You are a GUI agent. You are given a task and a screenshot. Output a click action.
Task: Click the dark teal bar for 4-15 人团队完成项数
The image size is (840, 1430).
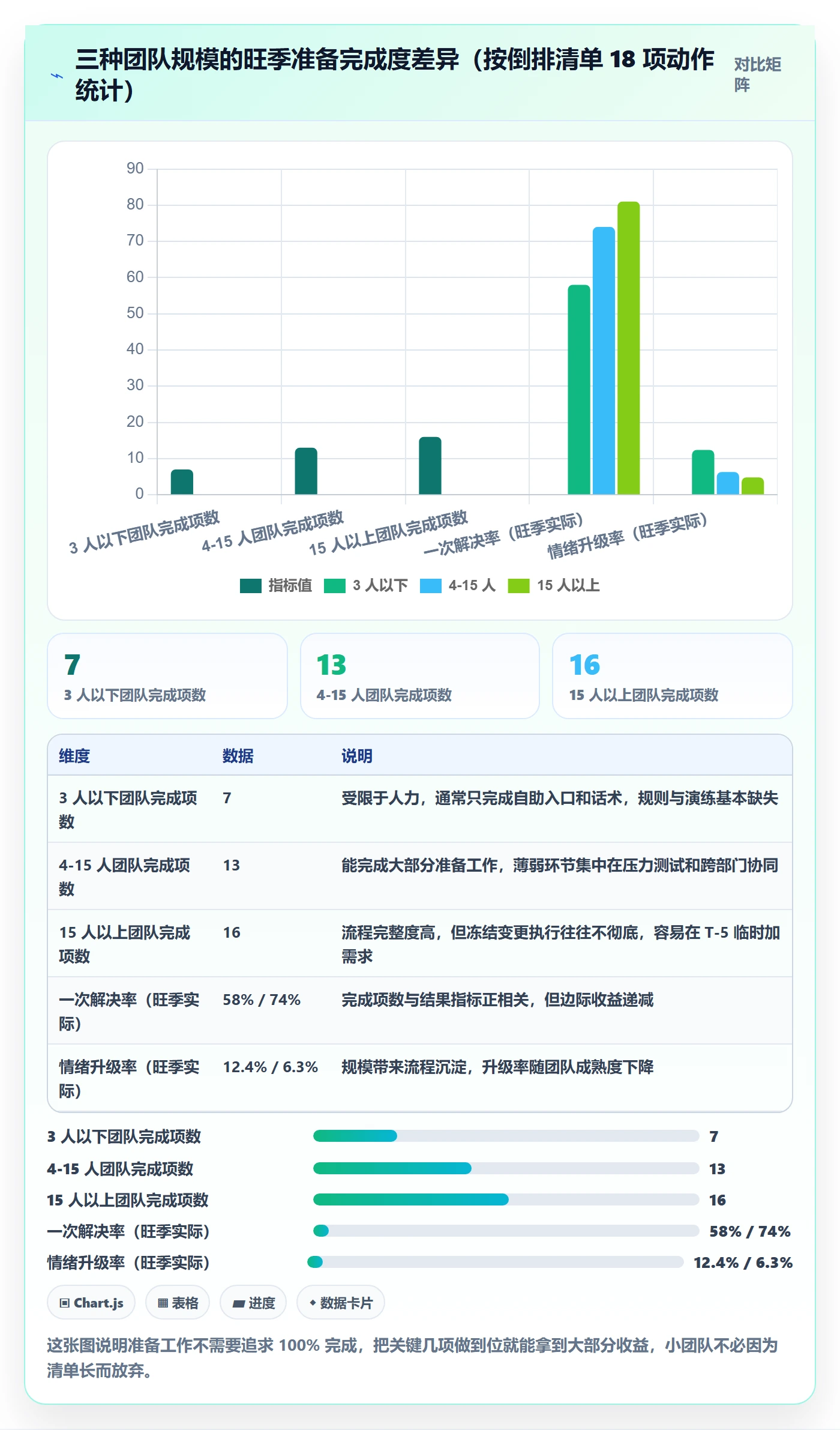[x=306, y=471]
